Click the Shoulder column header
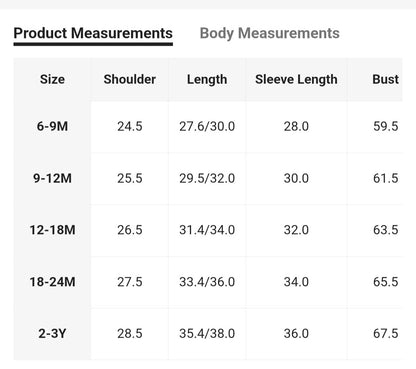The width and height of the screenshot is (416, 369). 130,79
